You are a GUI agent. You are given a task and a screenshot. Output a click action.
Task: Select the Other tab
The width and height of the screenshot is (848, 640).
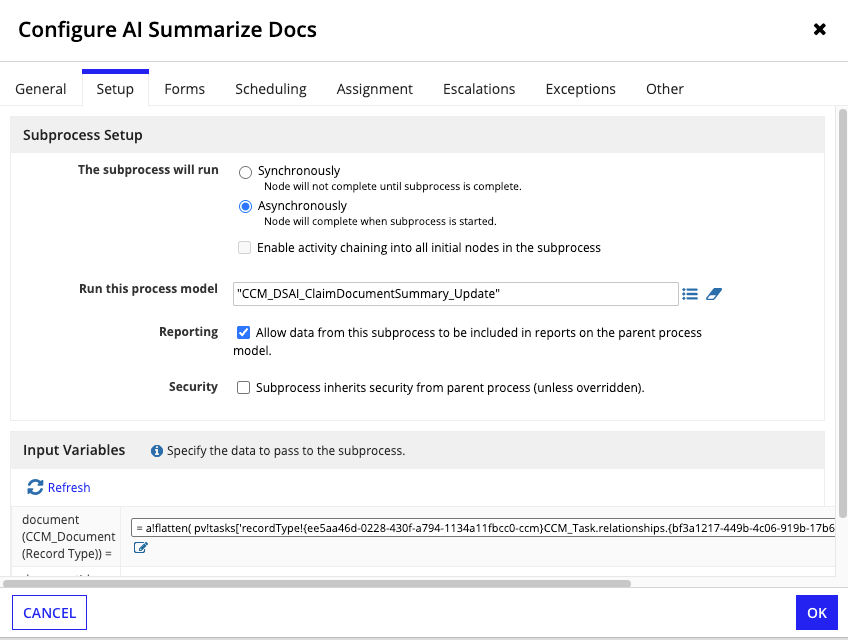pos(665,89)
